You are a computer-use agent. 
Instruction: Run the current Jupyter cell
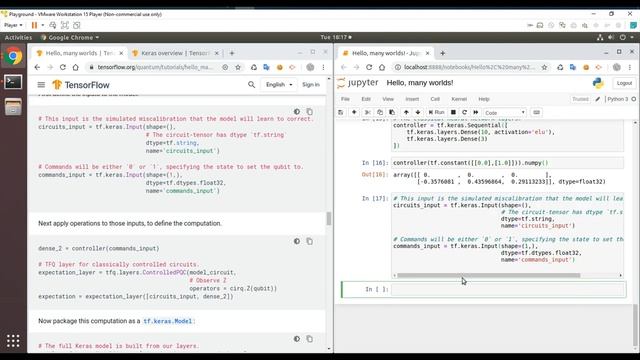[x=436, y=112]
